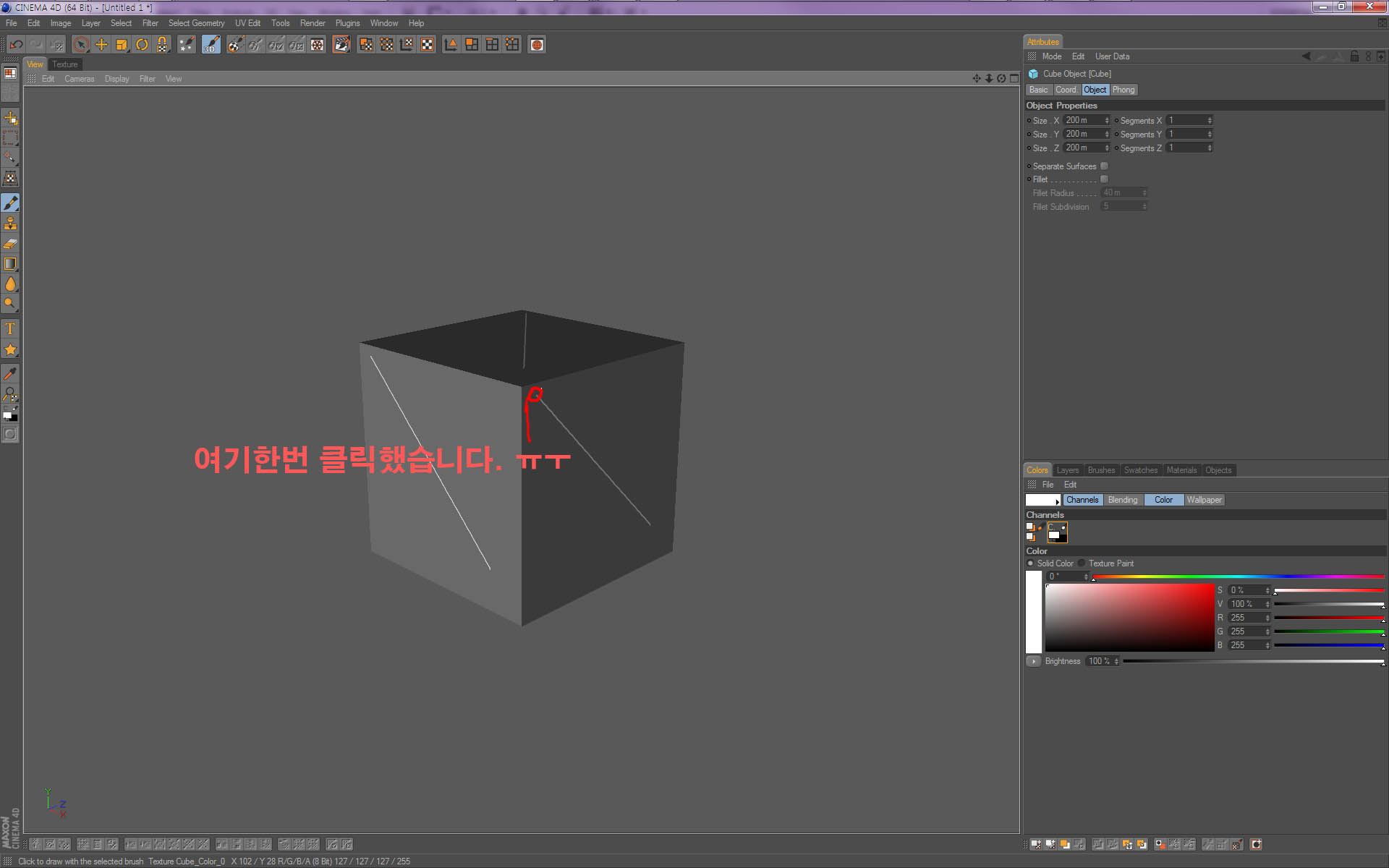The height and width of the screenshot is (868, 1389).
Task: Open the User Data menu in Attributes
Action: pos(1112,56)
